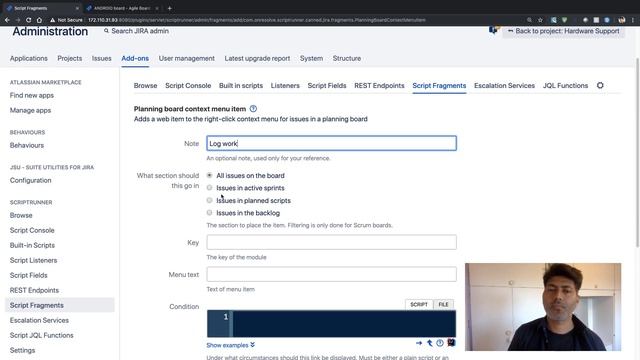Expand Show examples below Condition

(x=231, y=345)
